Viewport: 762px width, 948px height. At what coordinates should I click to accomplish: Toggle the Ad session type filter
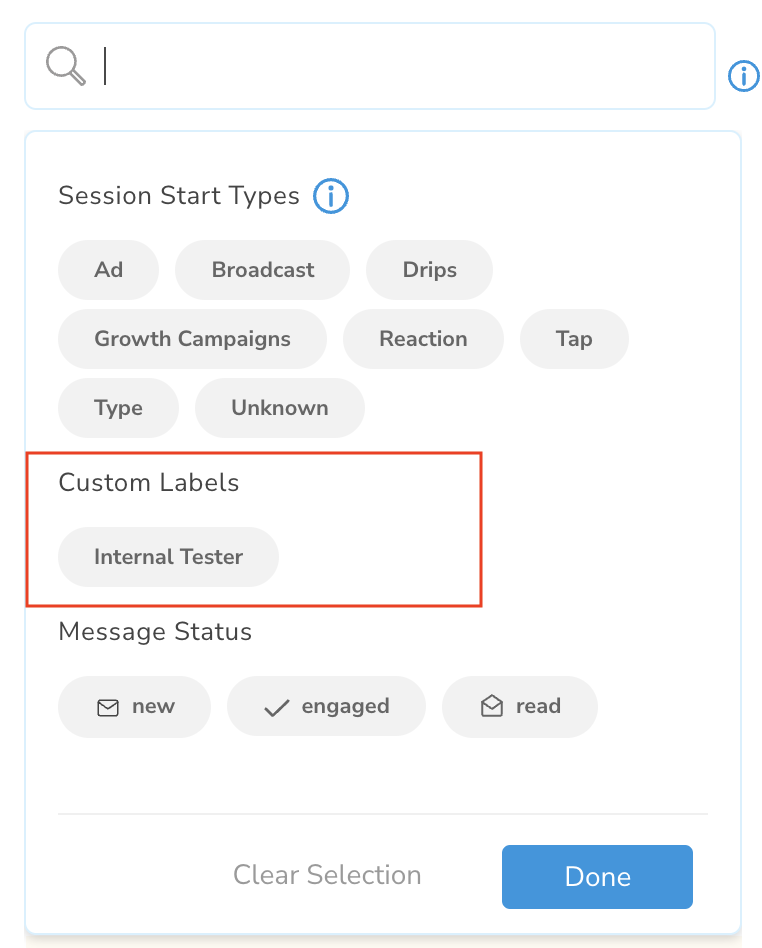pyautogui.click(x=108, y=270)
